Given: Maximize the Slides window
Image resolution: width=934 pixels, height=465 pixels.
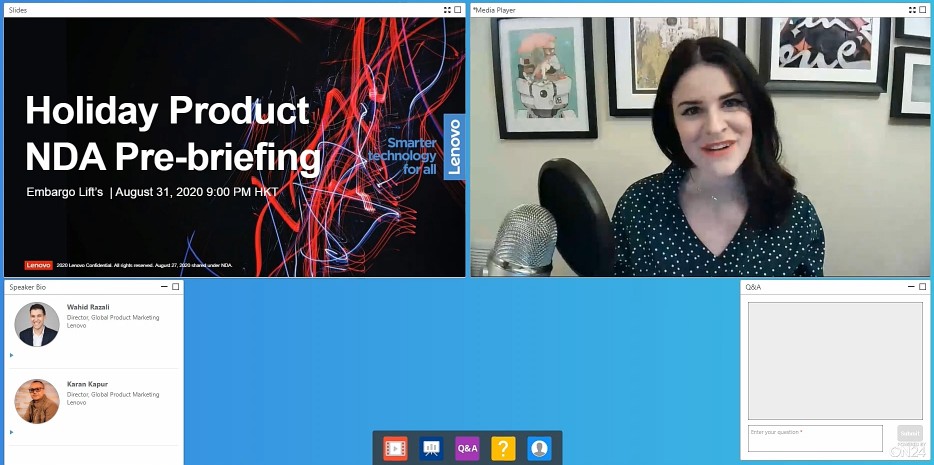Looking at the screenshot, I should coord(457,10).
